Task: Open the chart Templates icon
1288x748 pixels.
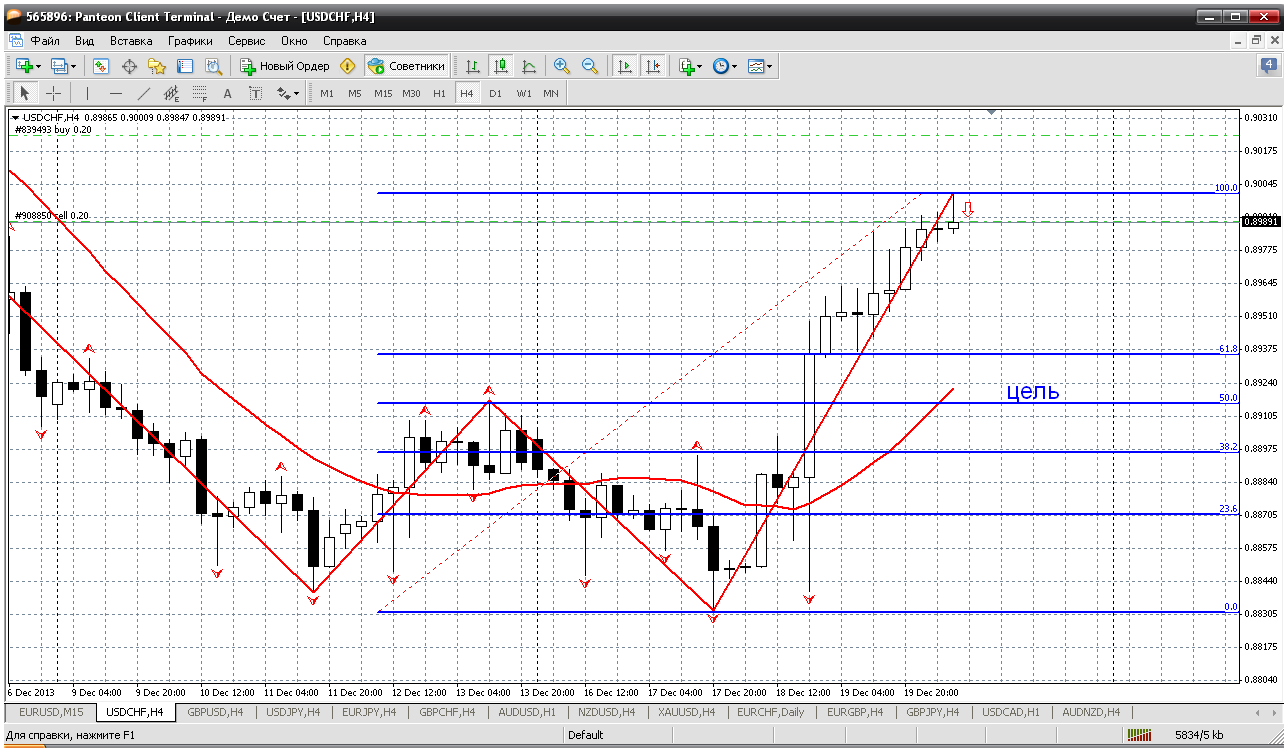Action: tap(755, 66)
